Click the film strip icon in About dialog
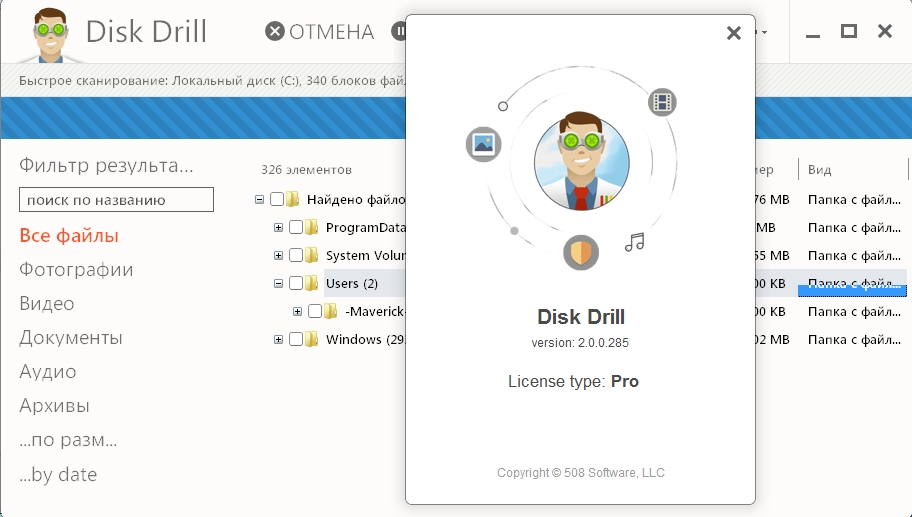 tap(662, 102)
